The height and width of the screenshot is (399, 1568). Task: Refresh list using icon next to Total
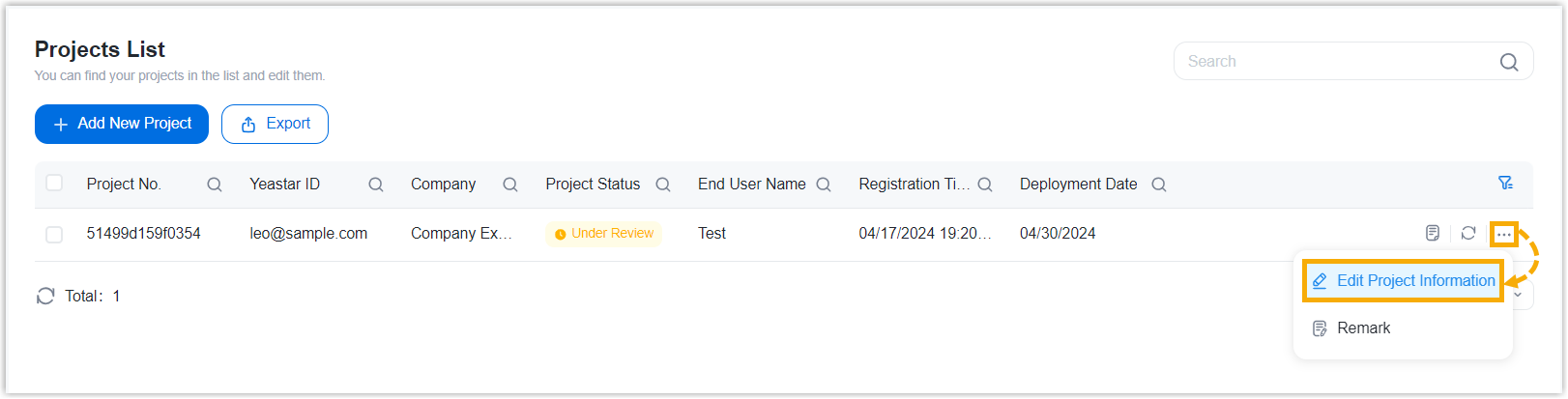pyautogui.click(x=45, y=296)
